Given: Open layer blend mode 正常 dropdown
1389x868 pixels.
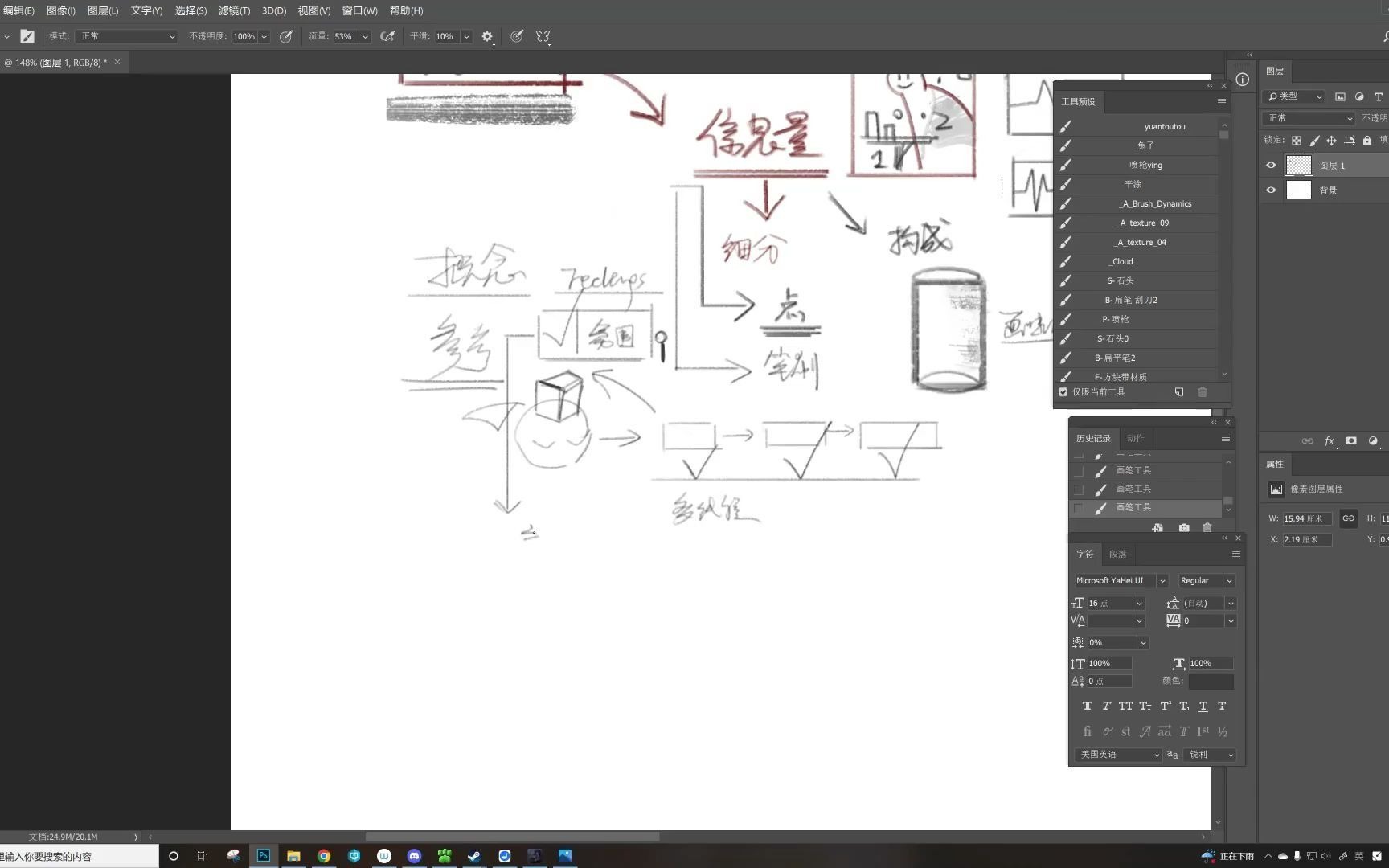Looking at the screenshot, I should pyautogui.click(x=1309, y=118).
